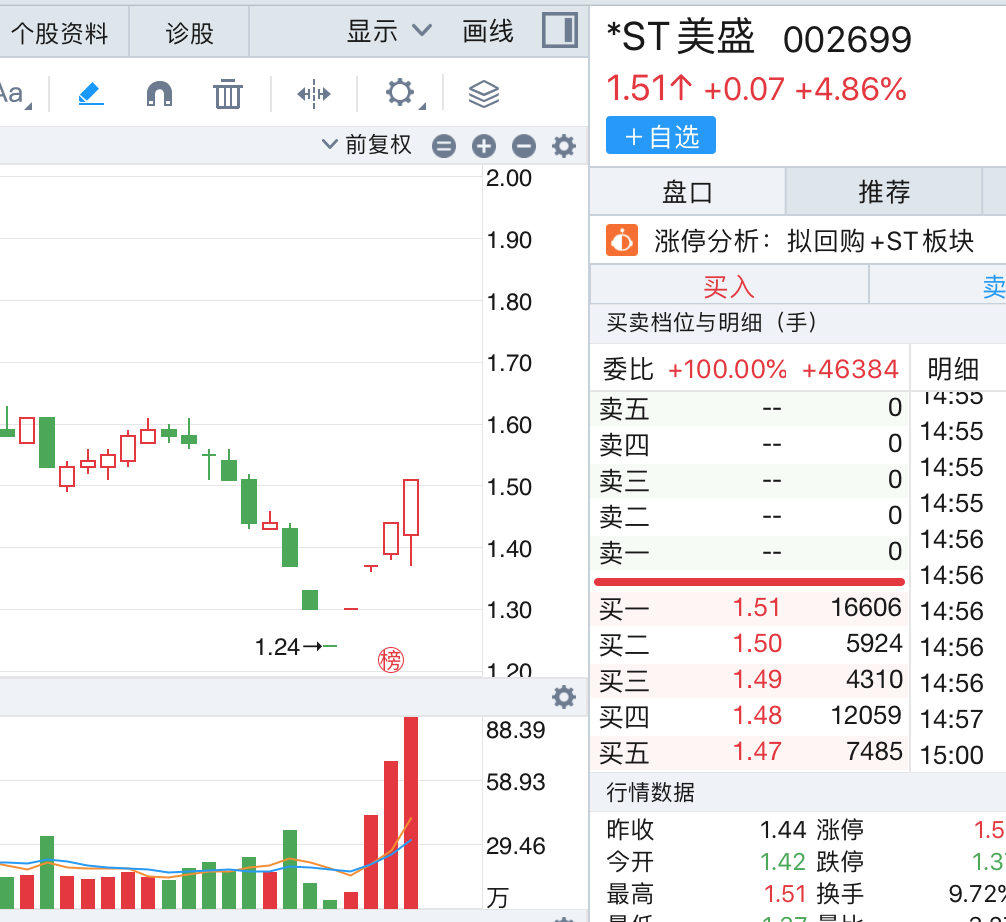Click the orange 涨停分析 icon
1006x922 pixels.
622,241
